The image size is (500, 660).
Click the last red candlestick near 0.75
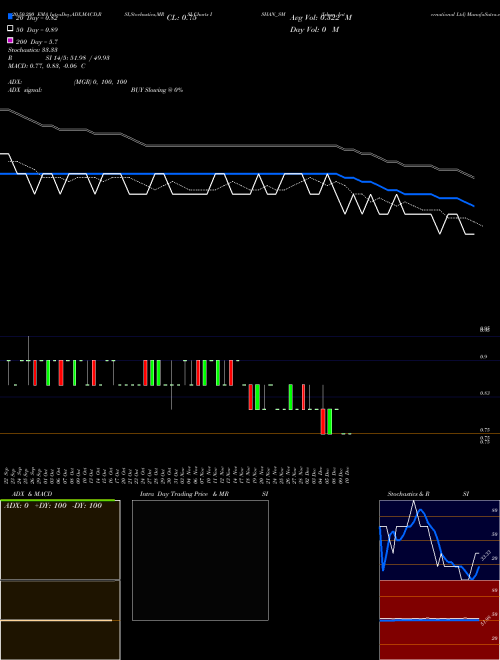pyautogui.click(x=323, y=421)
